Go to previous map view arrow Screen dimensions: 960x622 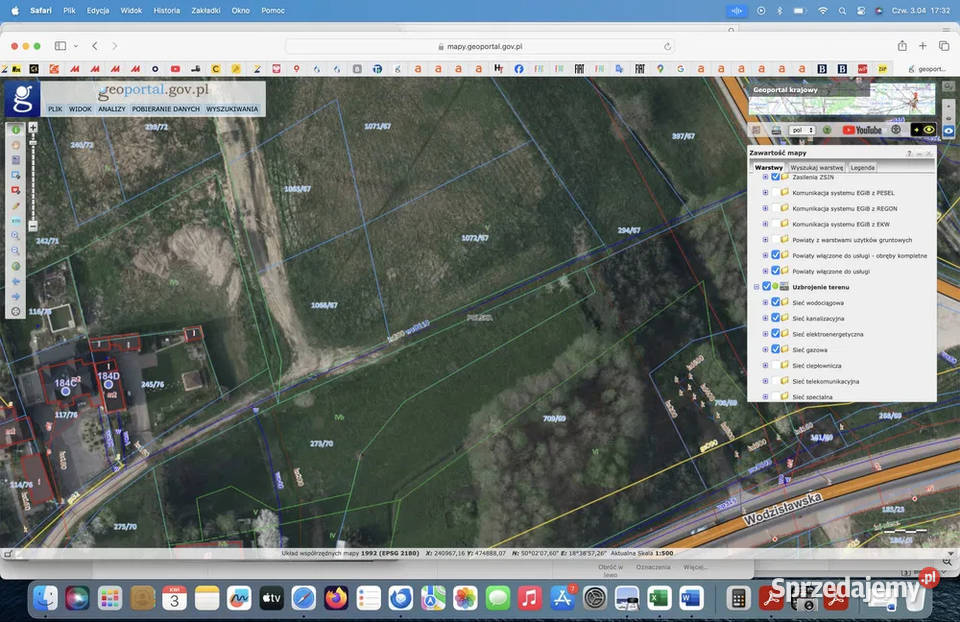click(x=16, y=281)
